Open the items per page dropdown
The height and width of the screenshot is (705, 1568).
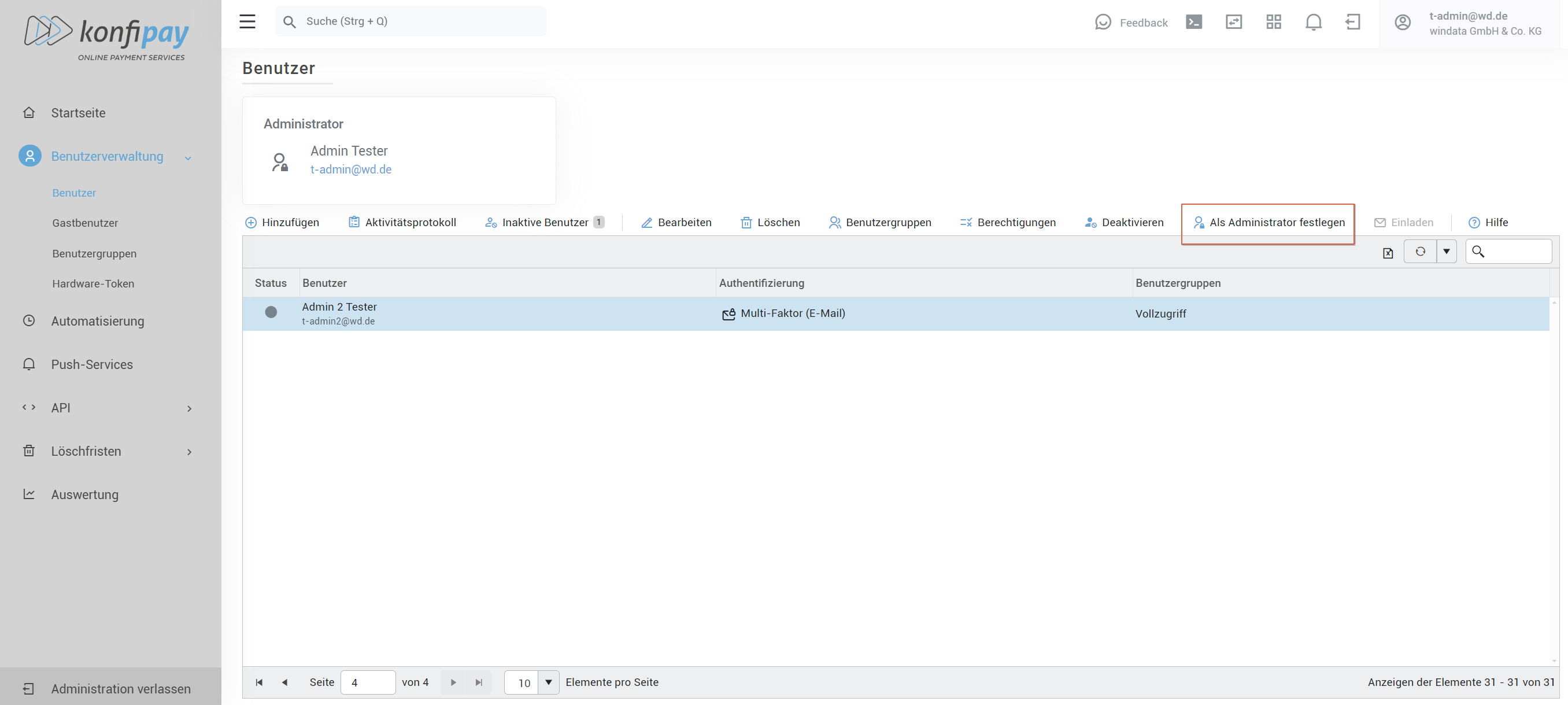click(x=548, y=682)
